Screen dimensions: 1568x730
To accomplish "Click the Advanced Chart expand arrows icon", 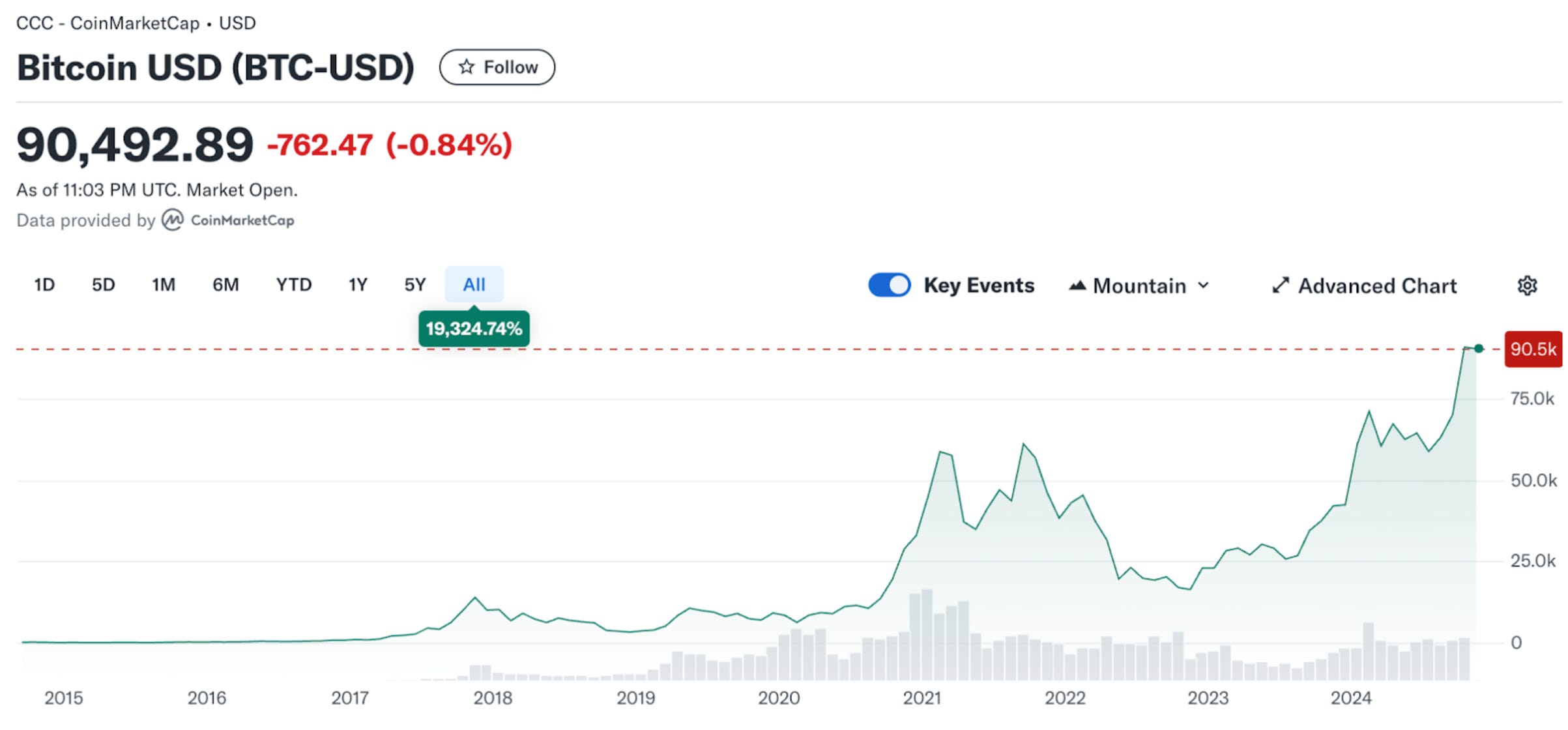I will (x=1280, y=285).
